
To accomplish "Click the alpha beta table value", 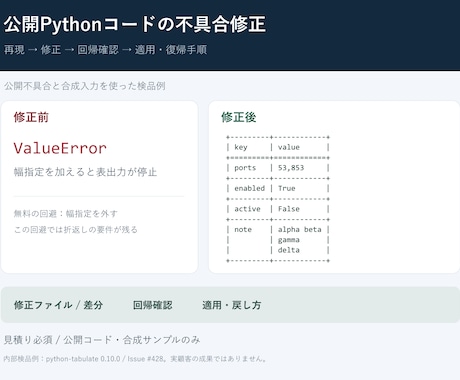I will [x=300, y=230].
